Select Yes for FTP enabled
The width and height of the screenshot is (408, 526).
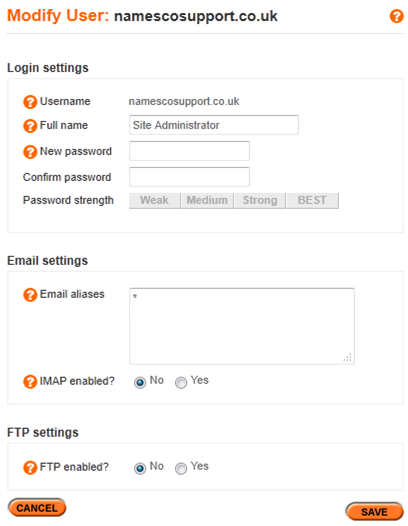click(181, 468)
